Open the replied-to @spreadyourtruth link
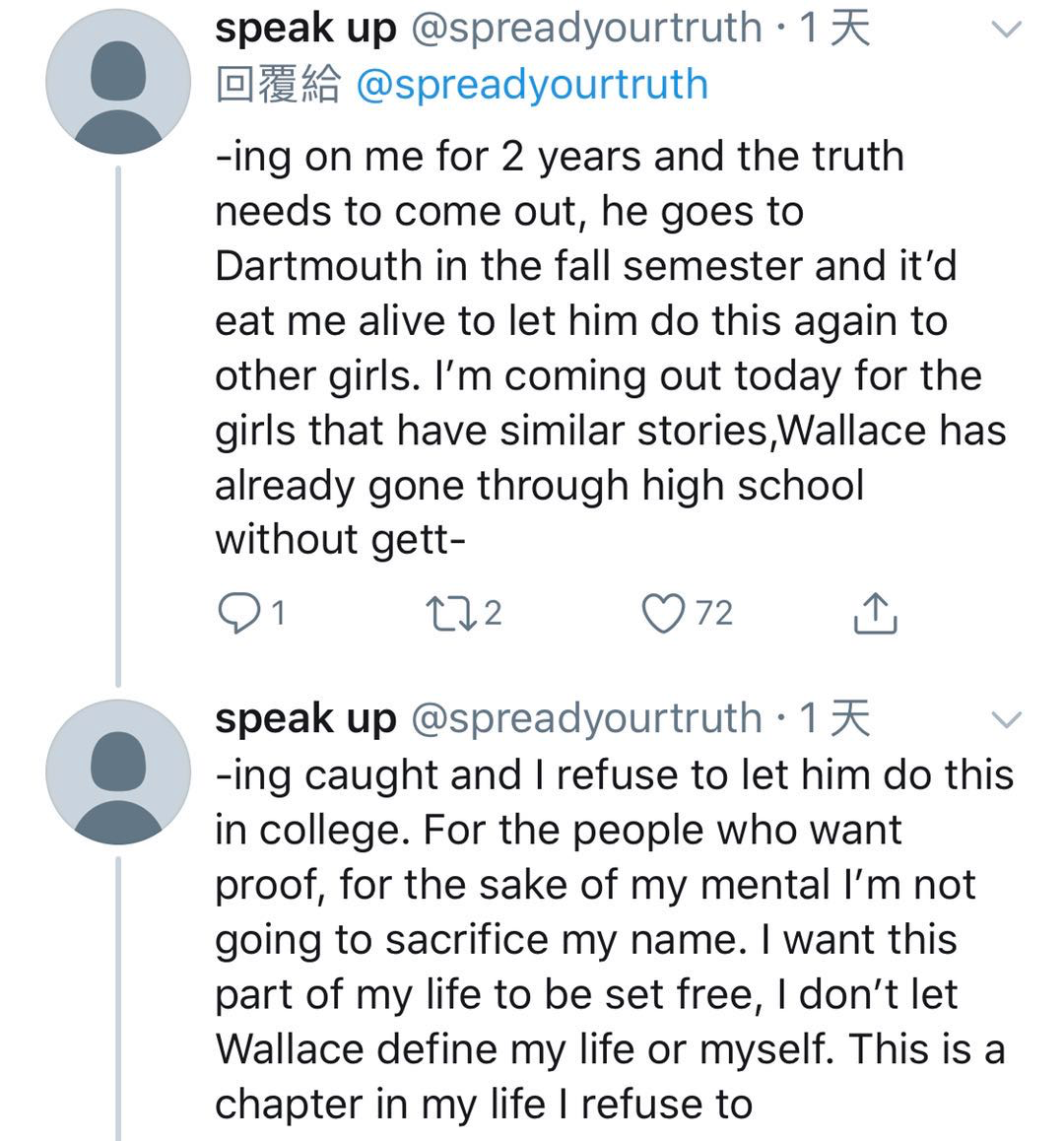1064x1141 pixels. click(x=530, y=85)
